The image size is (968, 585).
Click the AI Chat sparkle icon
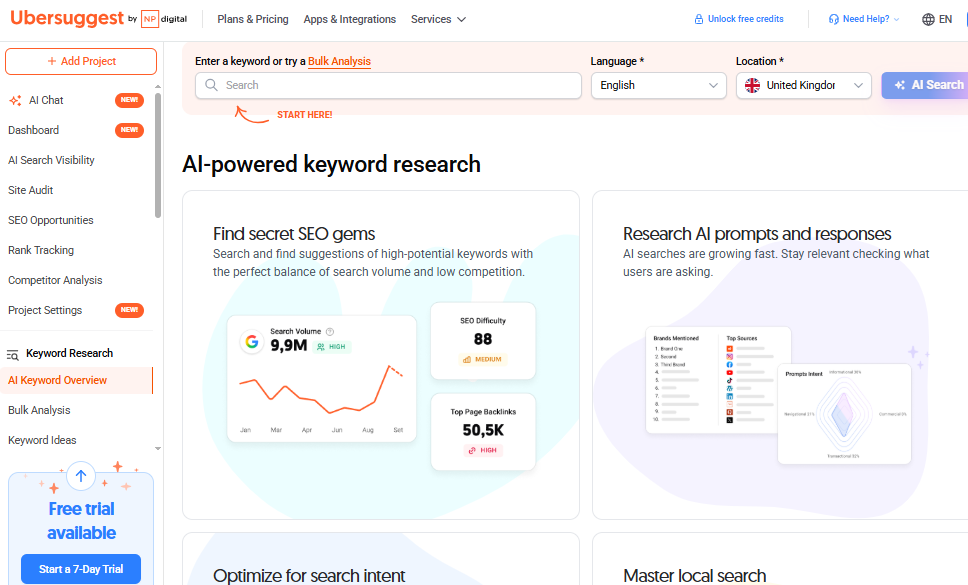click(x=15, y=100)
